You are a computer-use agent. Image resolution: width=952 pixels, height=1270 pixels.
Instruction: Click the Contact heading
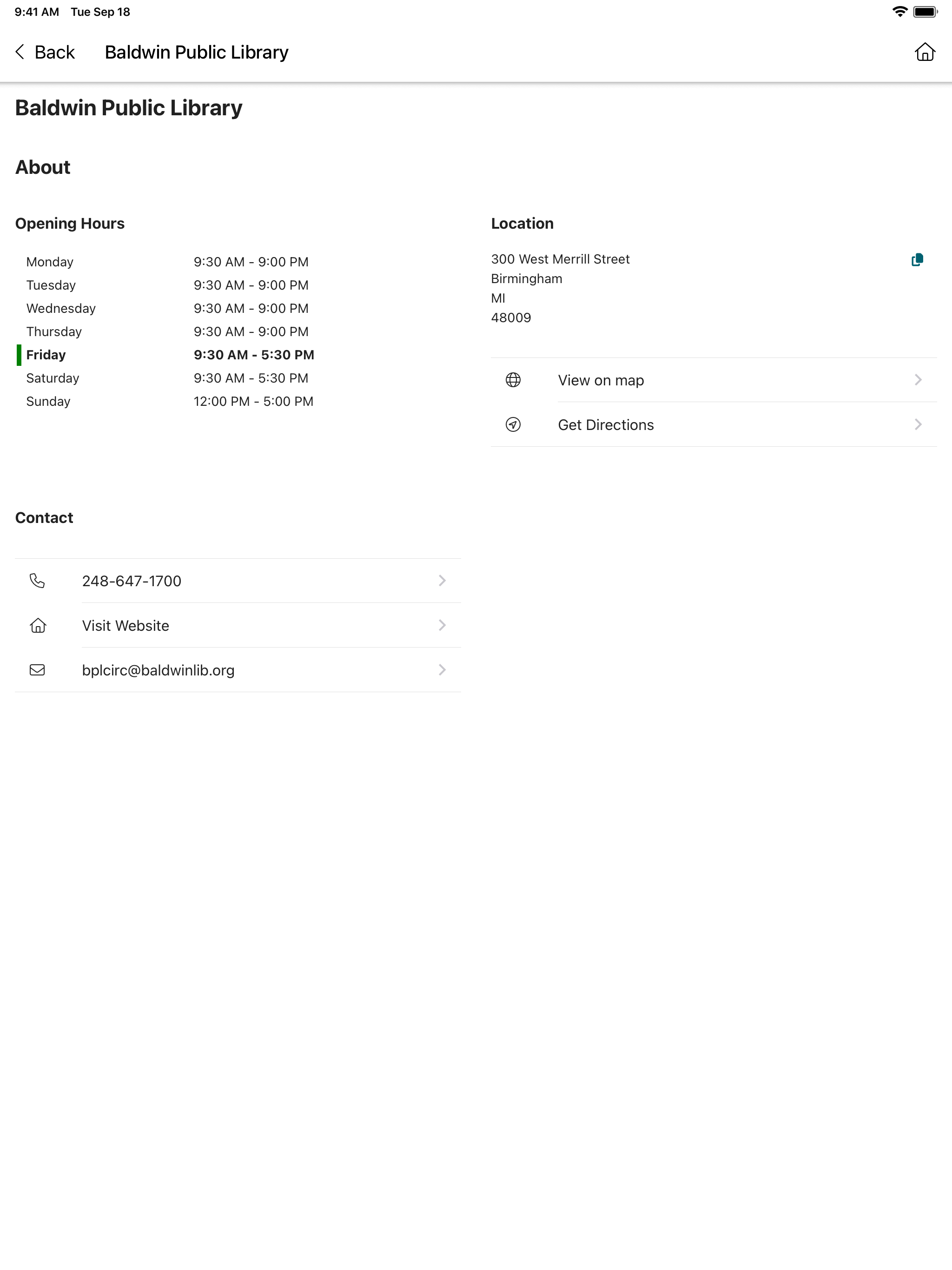pyautogui.click(x=44, y=518)
